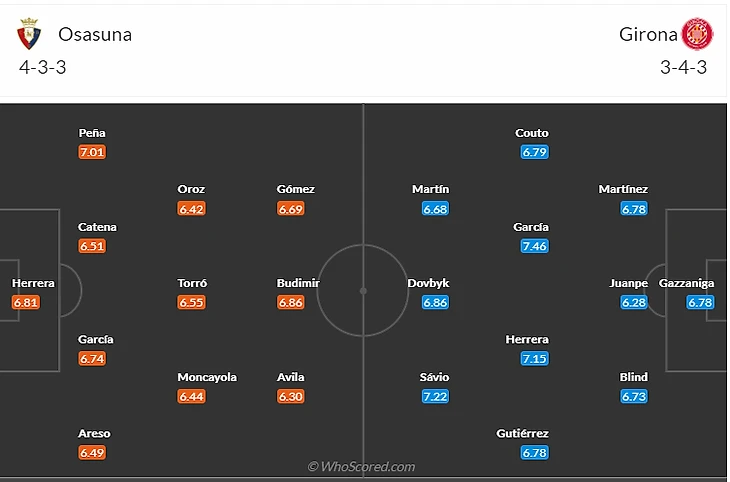Viewport: 730px width, 482px height.
Task: Open the WhoScored.com watermark link
Action: pos(361,466)
